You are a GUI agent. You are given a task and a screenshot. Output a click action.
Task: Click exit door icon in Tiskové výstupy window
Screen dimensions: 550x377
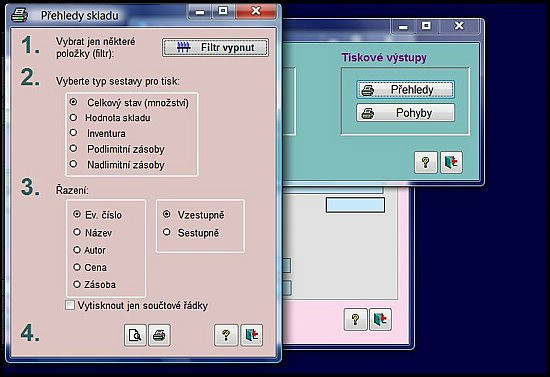[451, 162]
